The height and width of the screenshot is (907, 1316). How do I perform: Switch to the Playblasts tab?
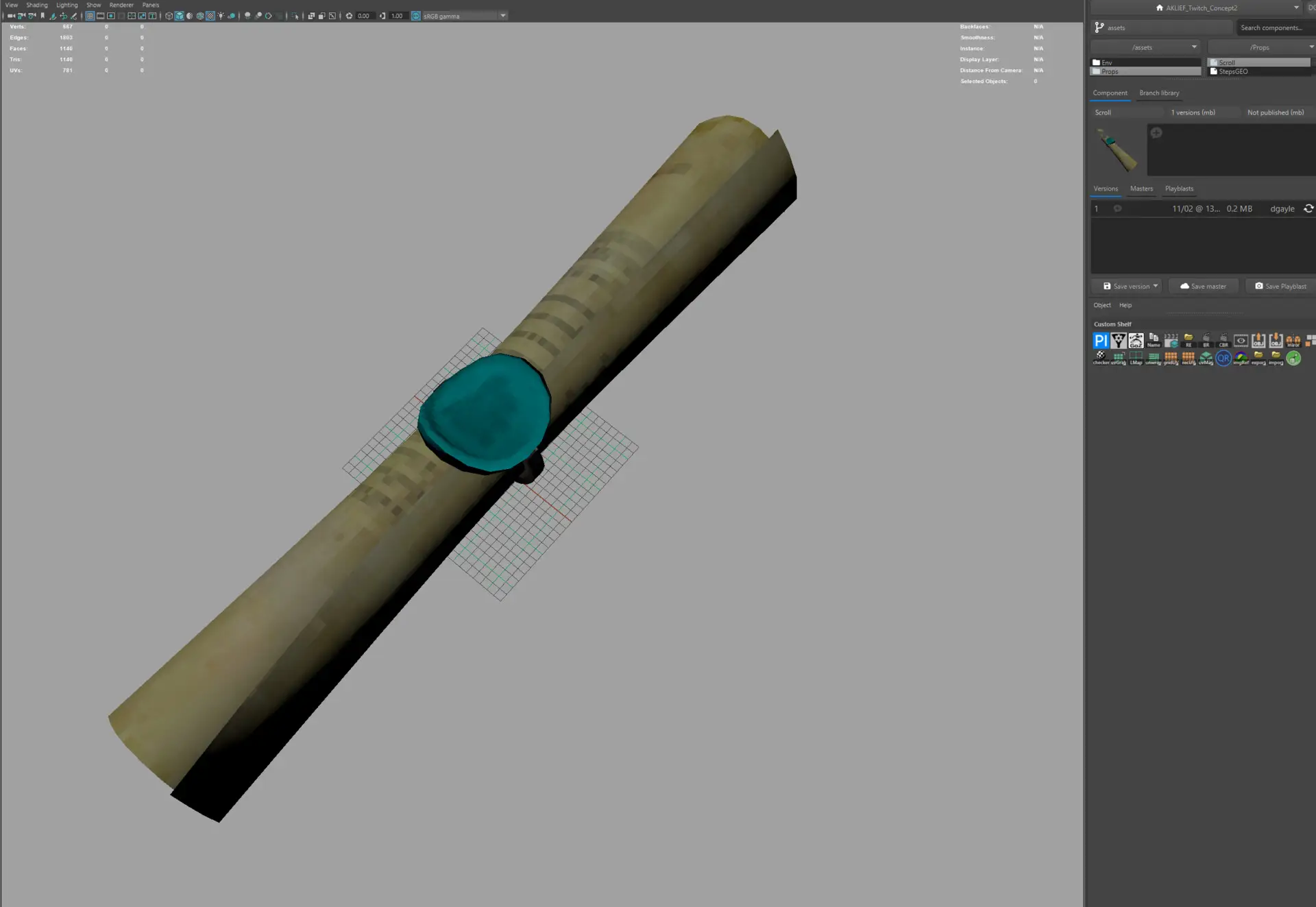click(1179, 189)
